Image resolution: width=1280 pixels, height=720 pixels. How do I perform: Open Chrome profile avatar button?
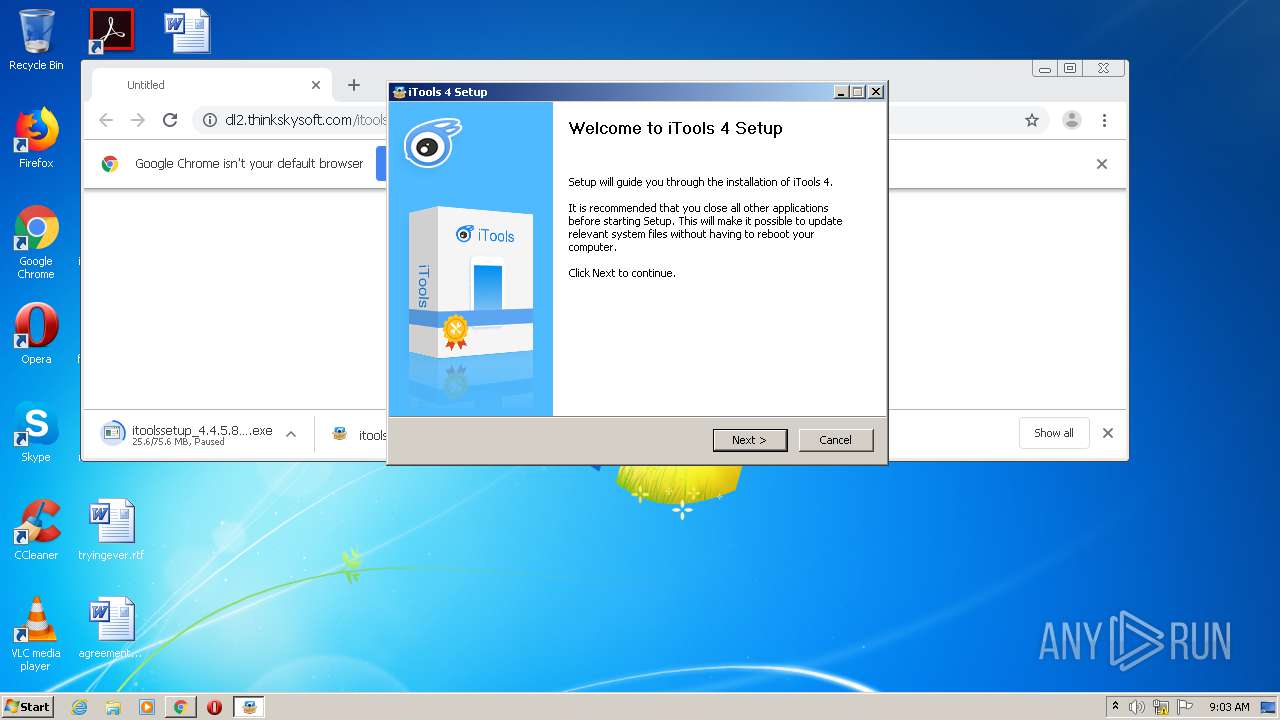[1072, 120]
